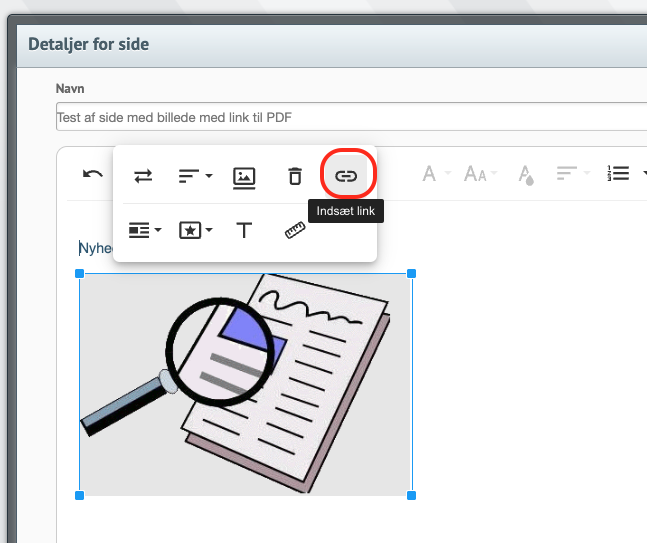The width and height of the screenshot is (647, 543).
Task: Click the change size ruler icon
Action: click(294, 230)
